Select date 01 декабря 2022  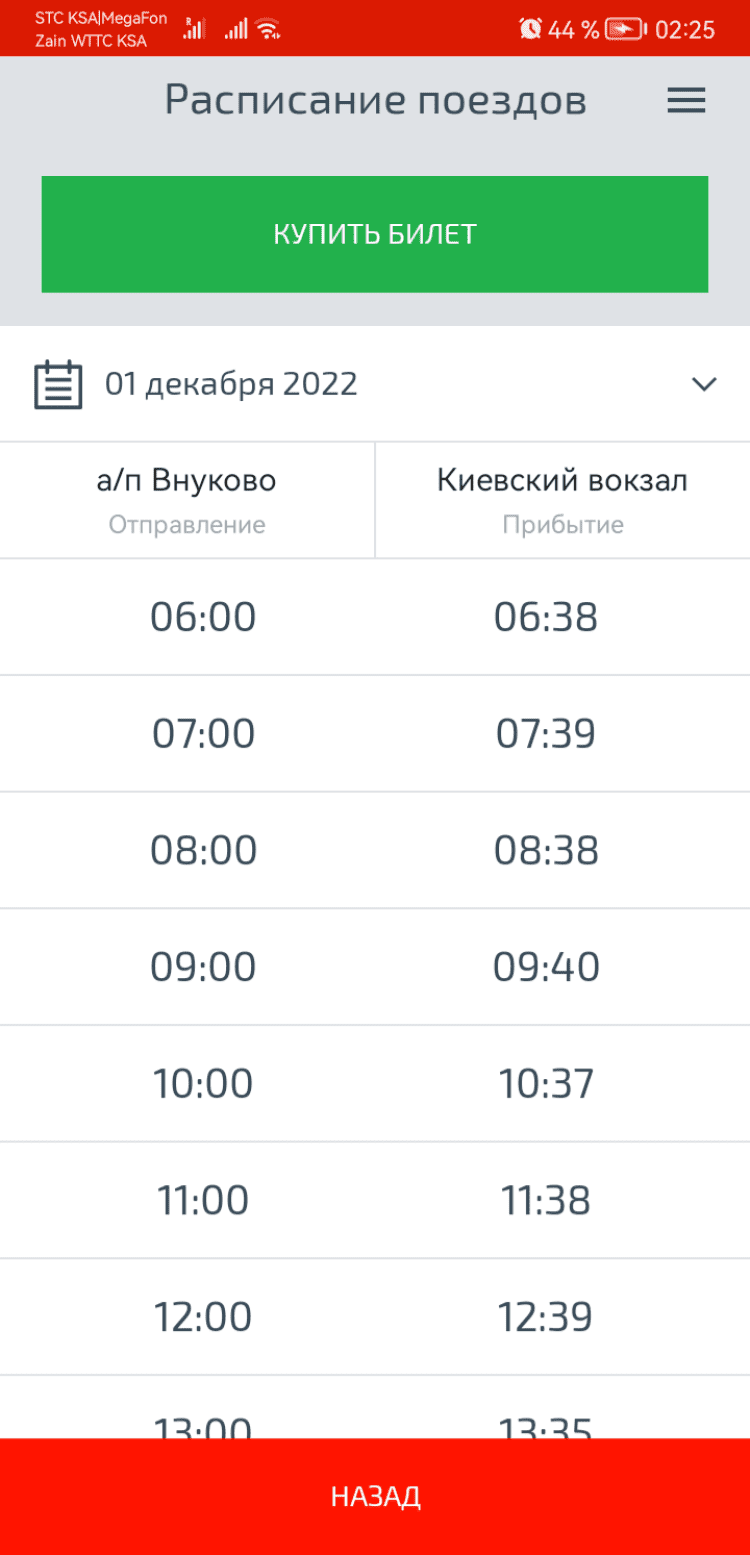(x=231, y=385)
